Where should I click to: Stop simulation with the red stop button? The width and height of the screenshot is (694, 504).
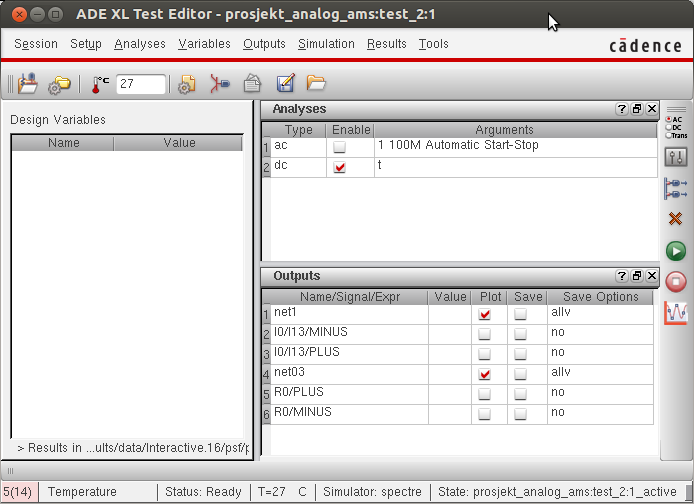click(676, 281)
